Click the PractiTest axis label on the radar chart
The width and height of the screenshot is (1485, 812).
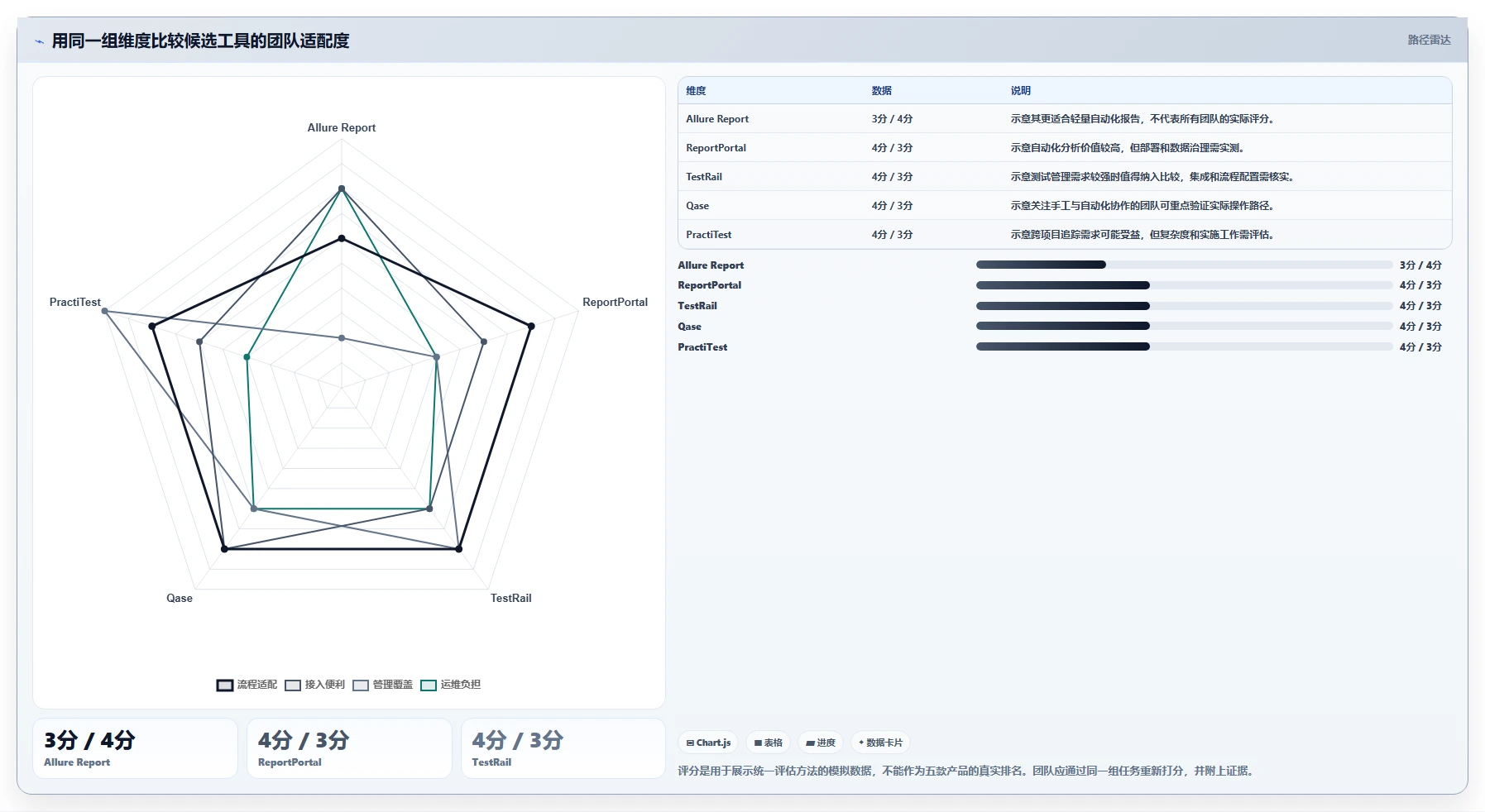coord(75,302)
